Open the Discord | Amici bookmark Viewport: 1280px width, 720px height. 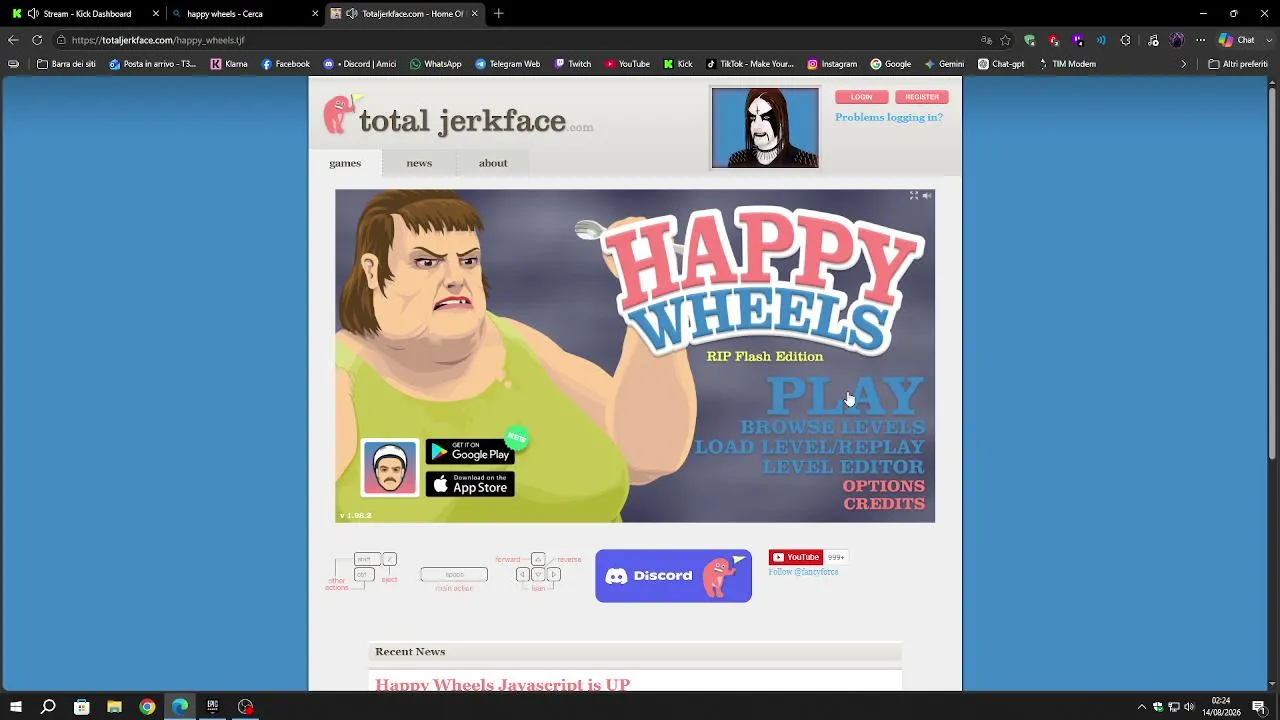360,64
